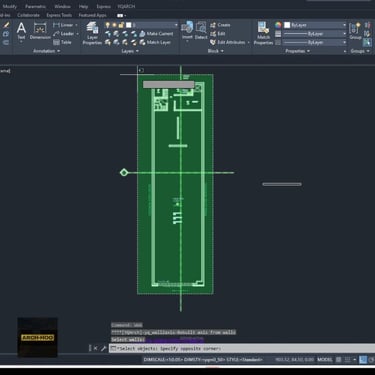Open the Express menu
This screenshot has height=375, width=375.
tap(103, 6)
